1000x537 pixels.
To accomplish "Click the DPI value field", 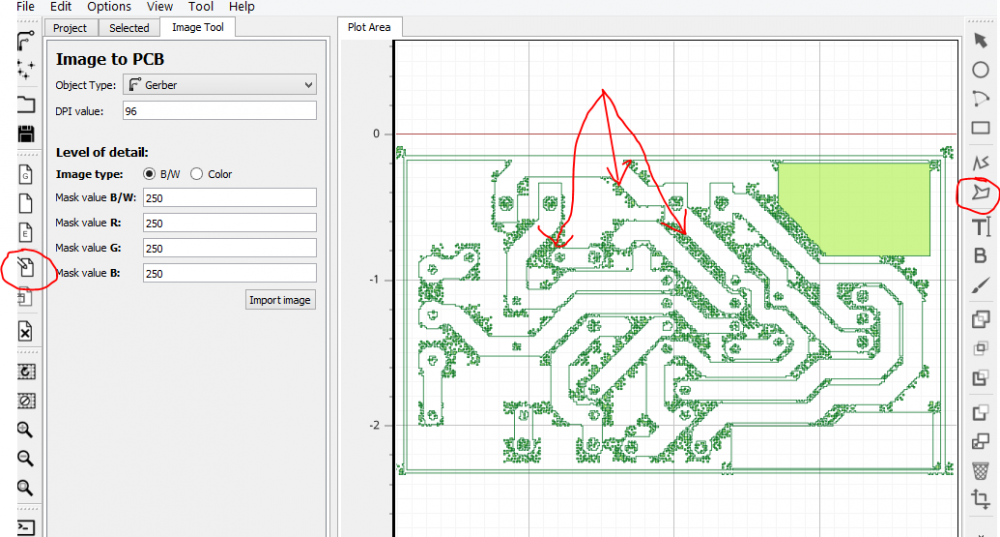I will click(219, 111).
